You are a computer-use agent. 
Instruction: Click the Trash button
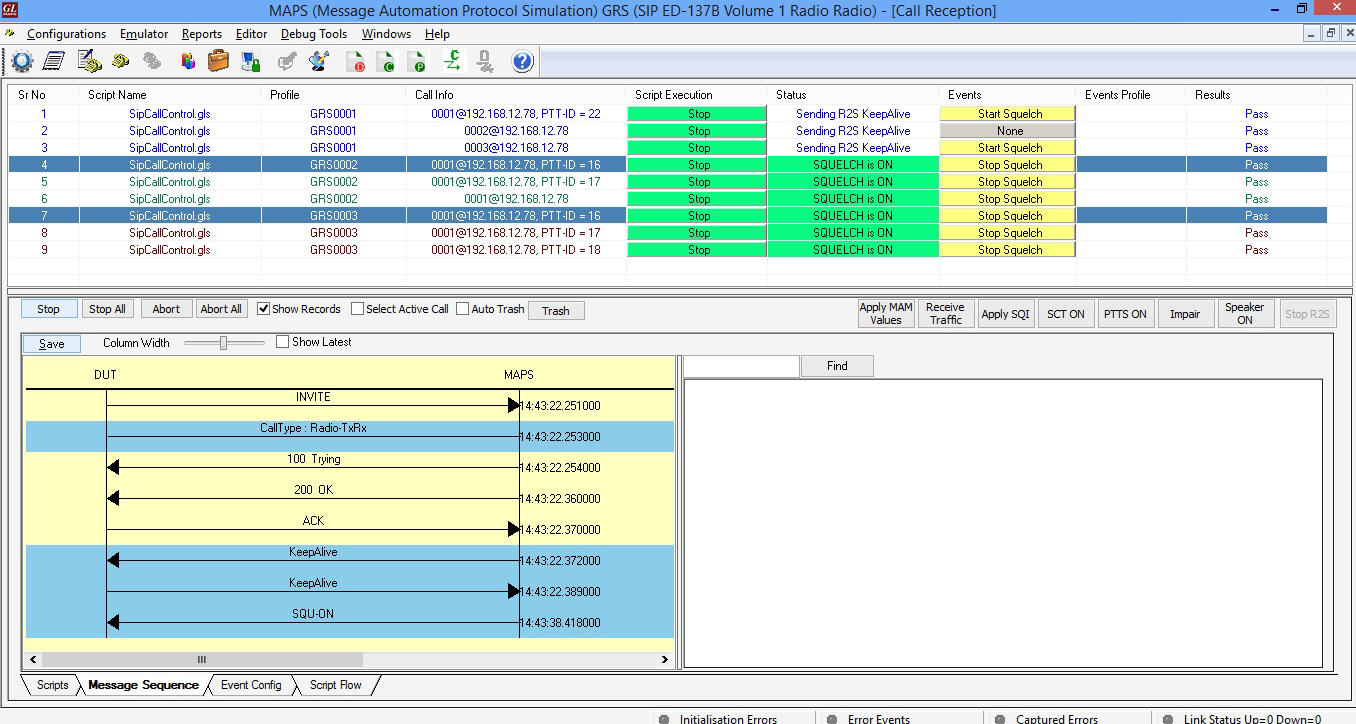point(556,311)
